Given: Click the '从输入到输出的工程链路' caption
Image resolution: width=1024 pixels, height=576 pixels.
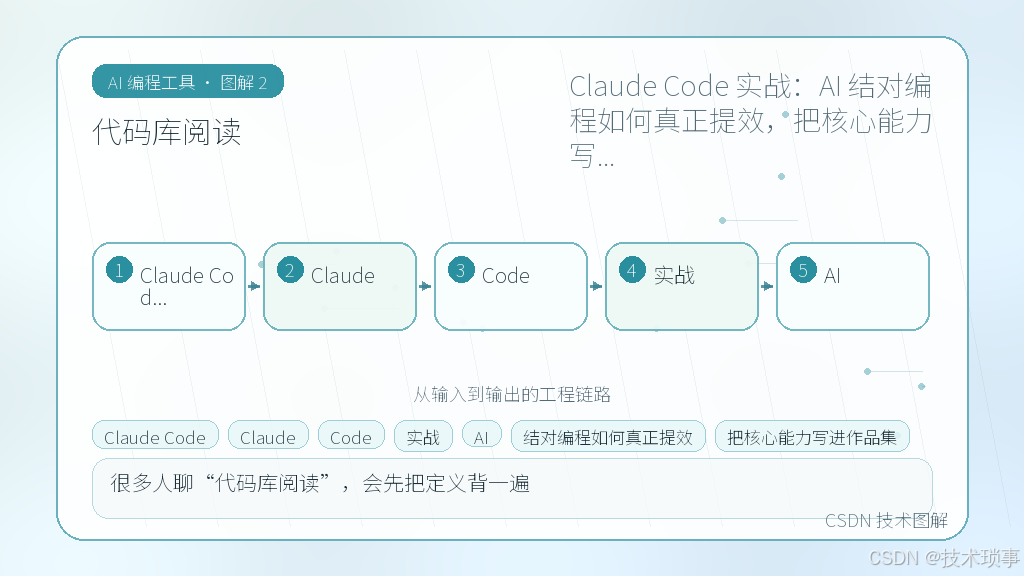Looking at the screenshot, I should tap(512, 394).
